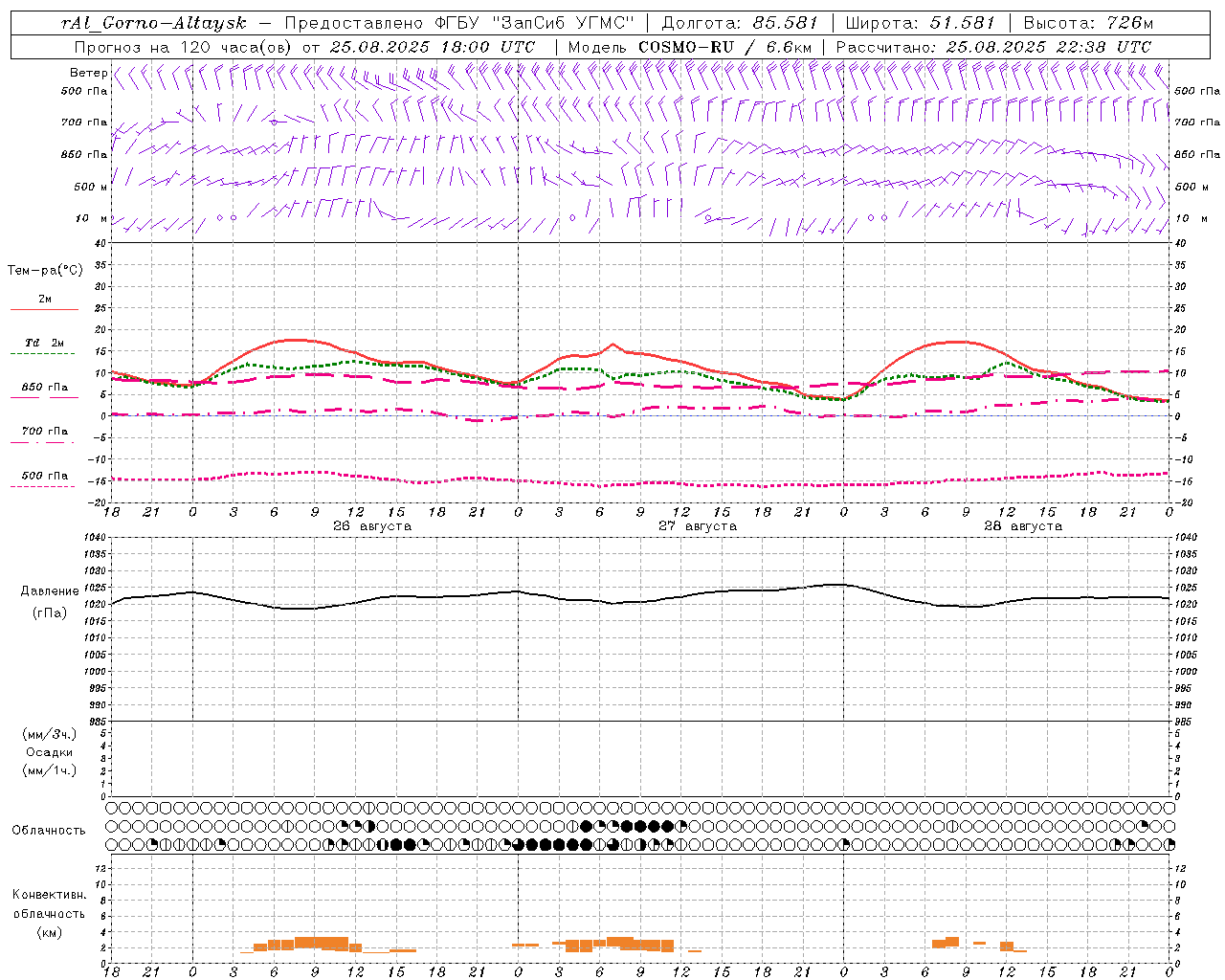1225x980 pixels.
Task: Click the 28 августа date label
Action: 1023,526
